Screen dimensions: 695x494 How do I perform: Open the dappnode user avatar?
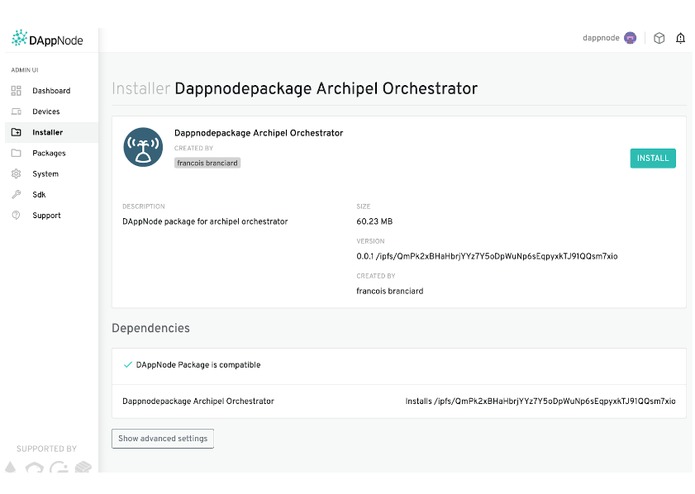[630, 38]
